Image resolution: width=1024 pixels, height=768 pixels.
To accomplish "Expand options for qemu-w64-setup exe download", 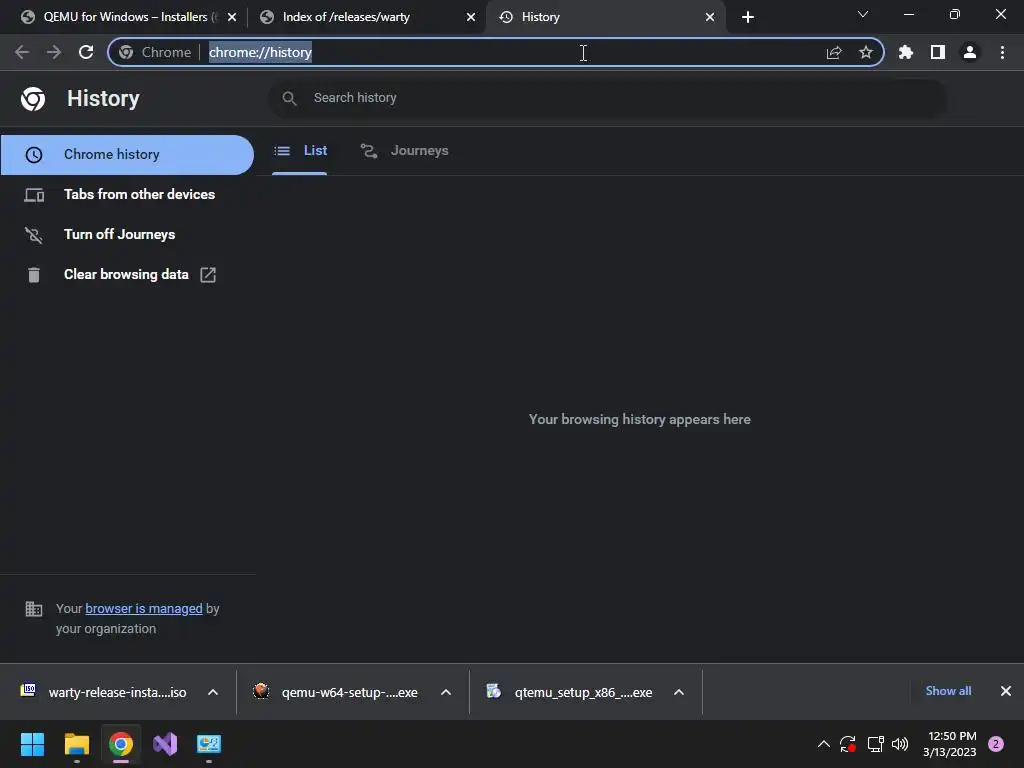I will 446,692.
